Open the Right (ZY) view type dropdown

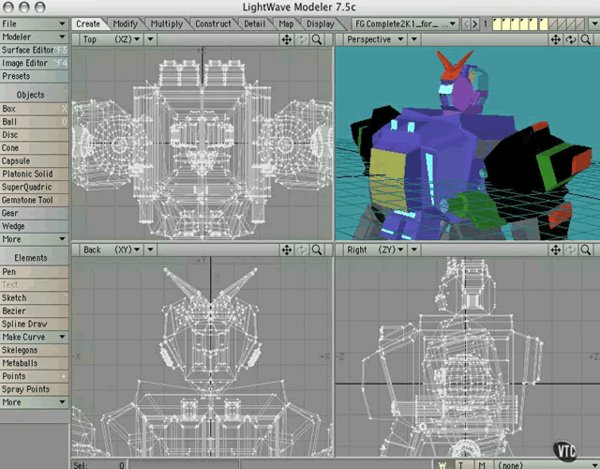(x=375, y=250)
